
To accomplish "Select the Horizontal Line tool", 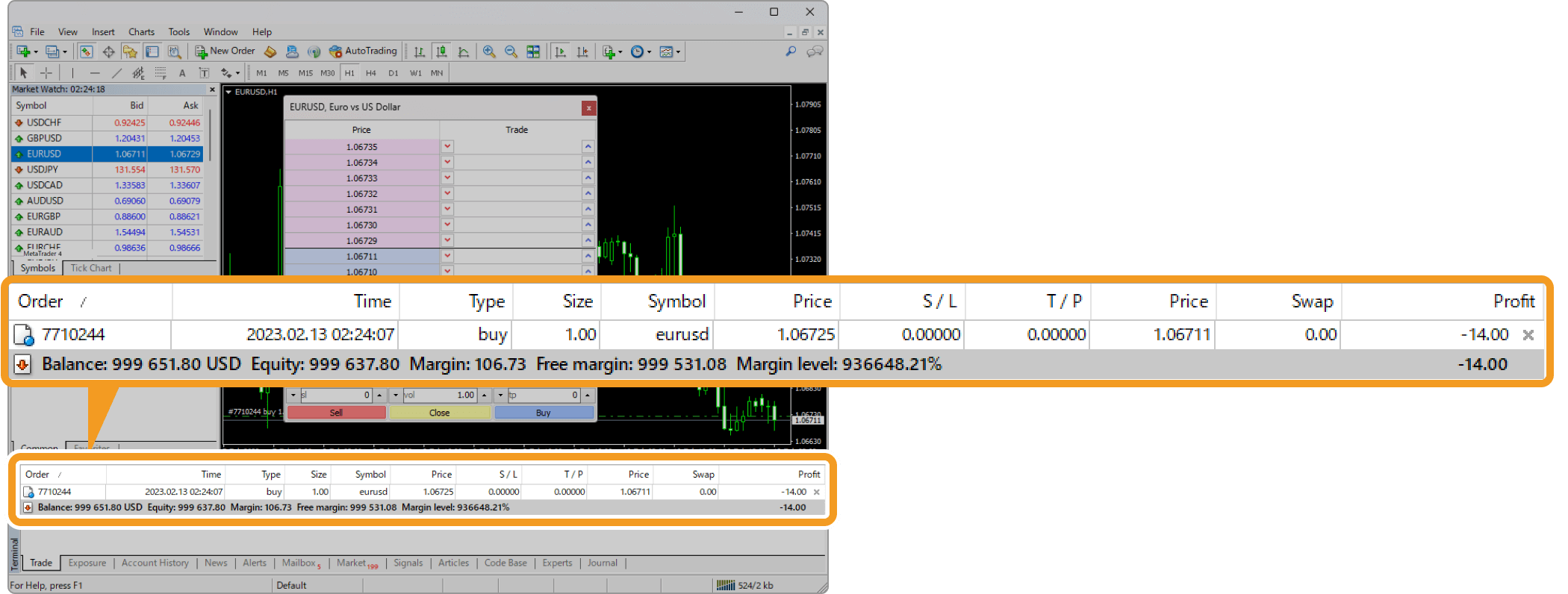I will click(94, 72).
